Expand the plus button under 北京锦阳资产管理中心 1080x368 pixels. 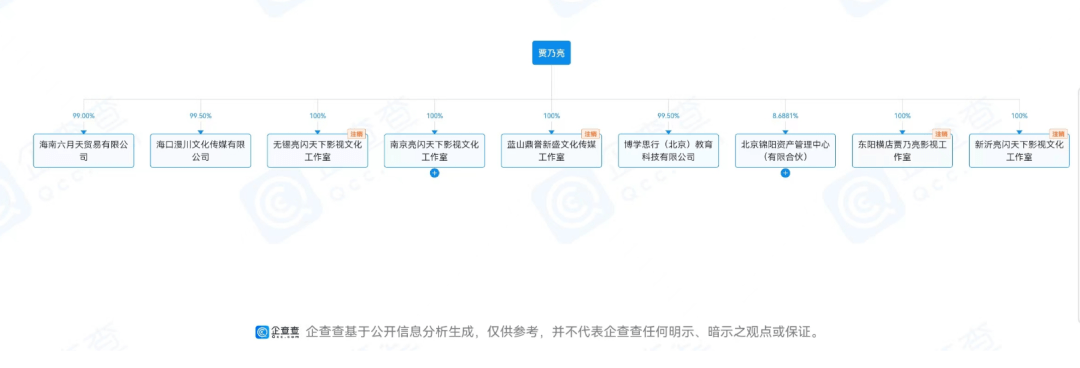(785, 173)
